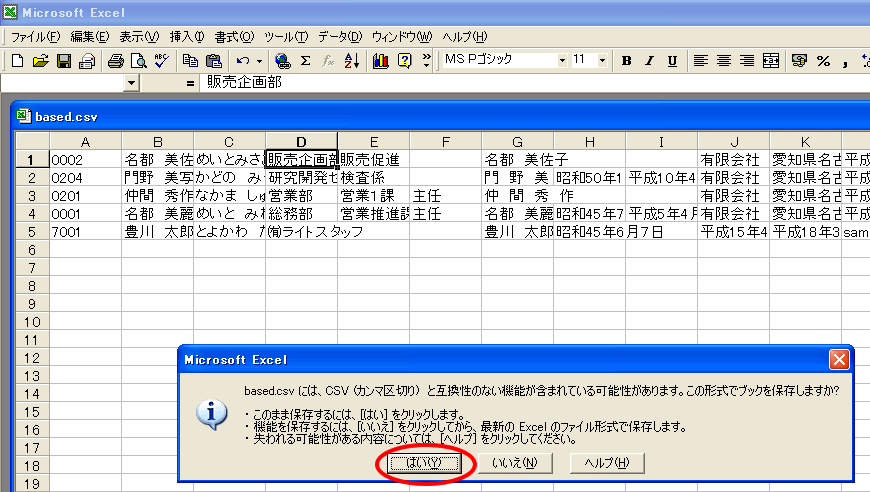
Task: Click the Paste Function fx icon
Action: [x=328, y=61]
